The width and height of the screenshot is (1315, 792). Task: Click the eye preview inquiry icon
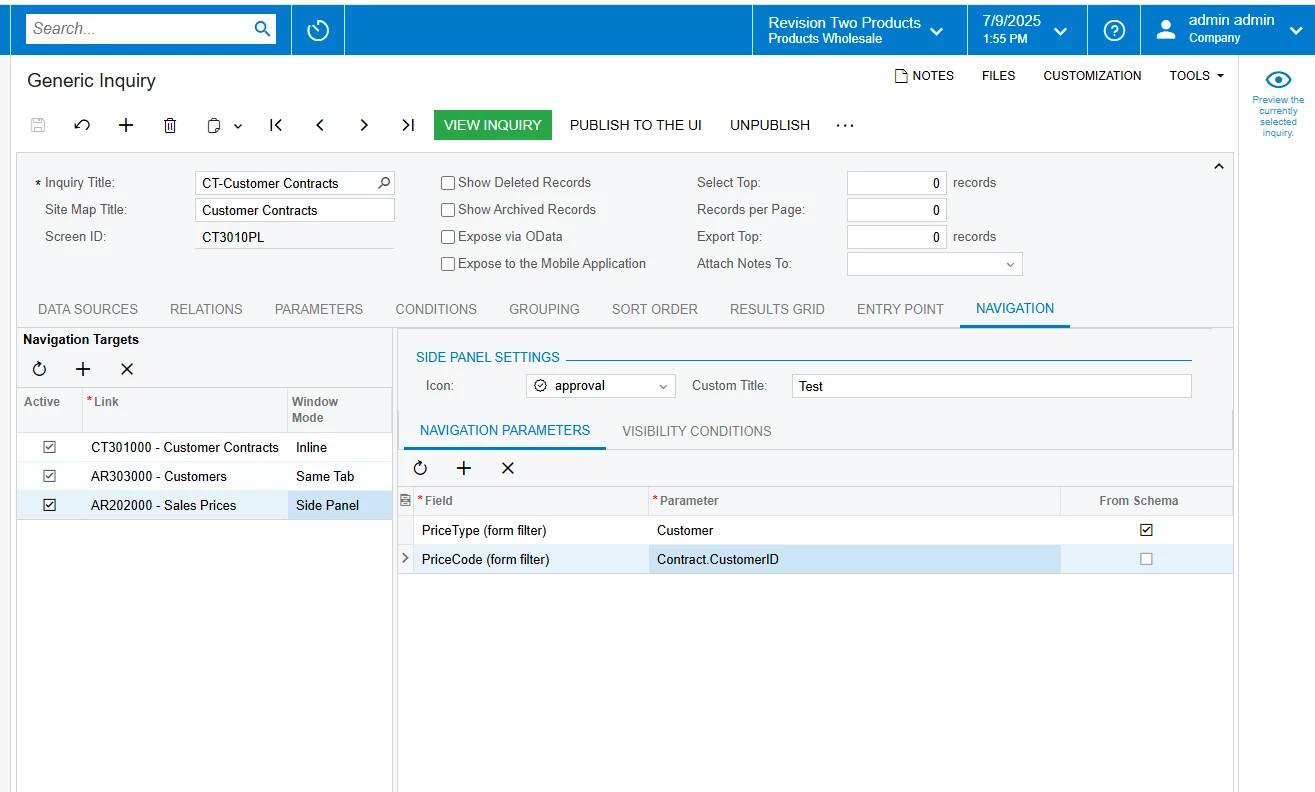(x=1278, y=80)
